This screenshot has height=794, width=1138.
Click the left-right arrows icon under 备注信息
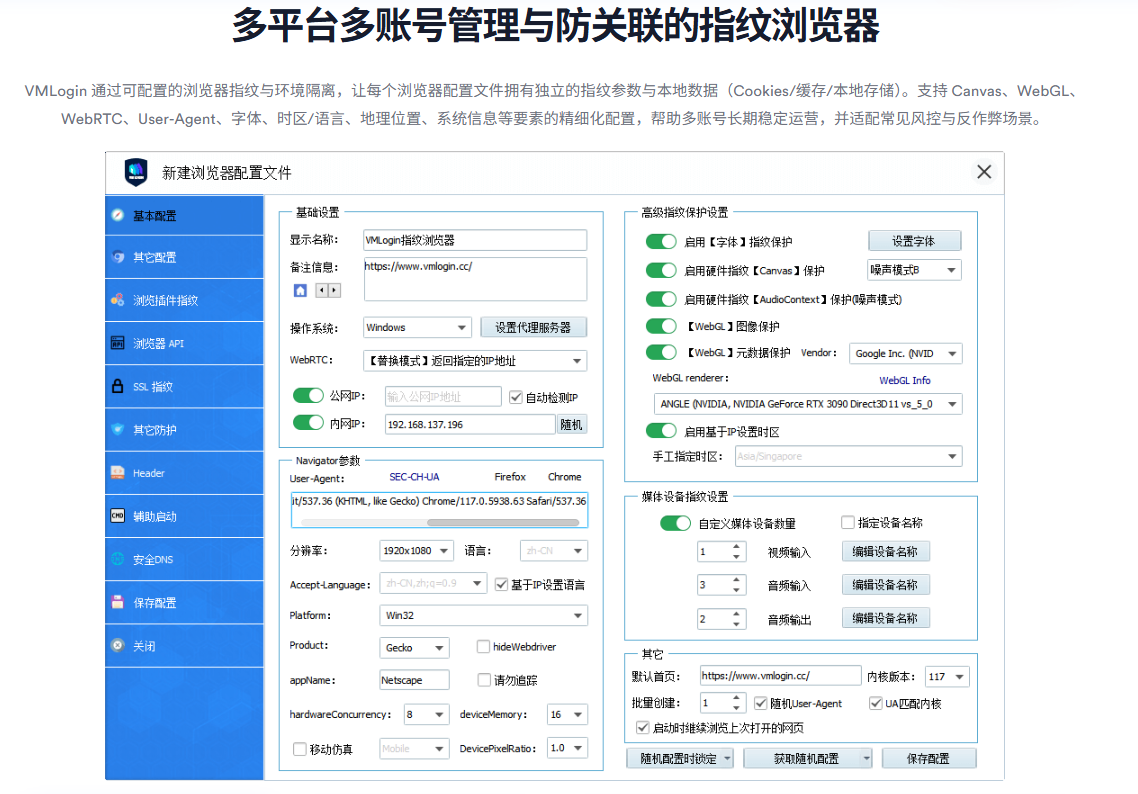point(328,290)
